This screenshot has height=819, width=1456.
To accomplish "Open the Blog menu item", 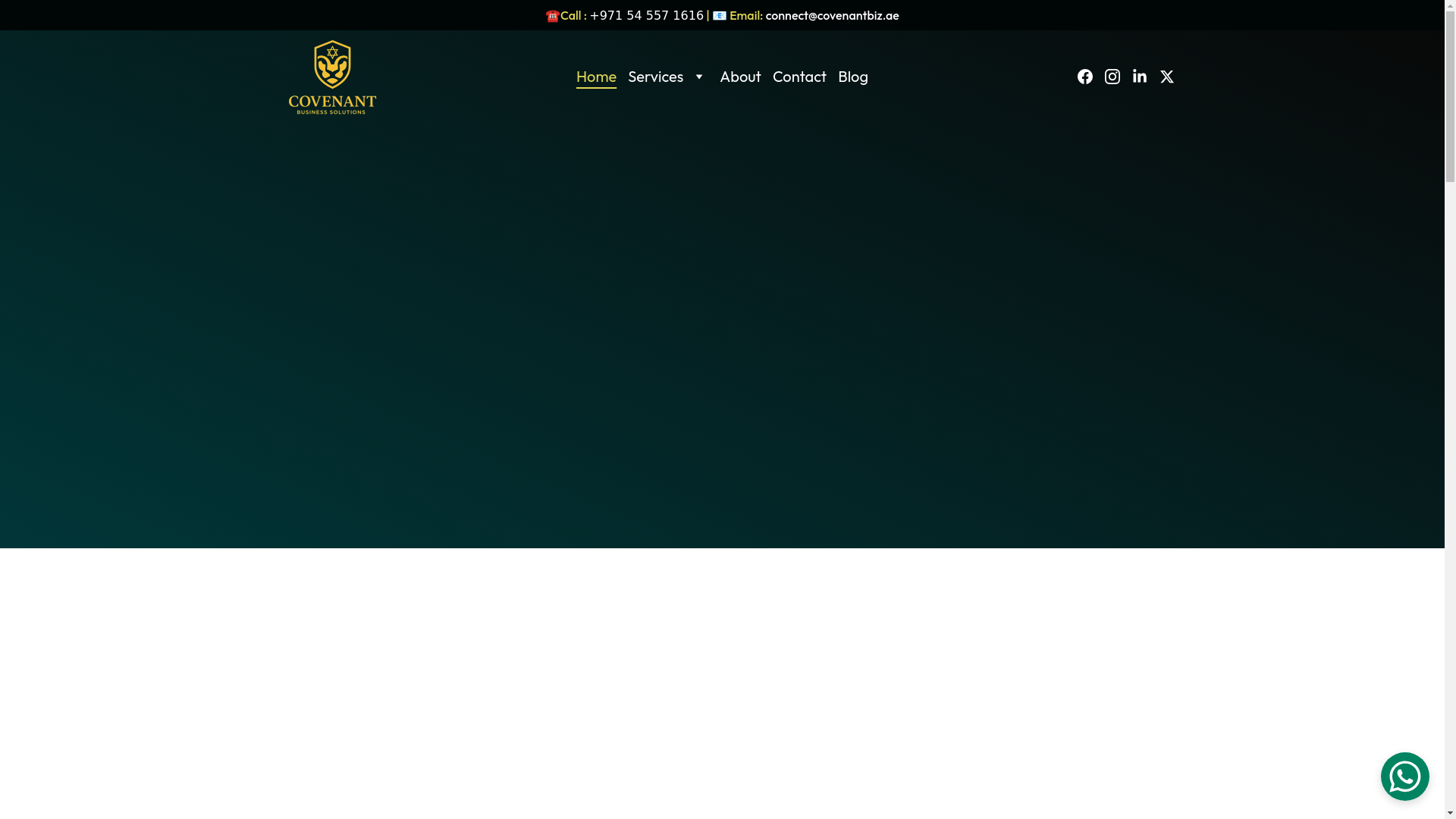I will [853, 77].
